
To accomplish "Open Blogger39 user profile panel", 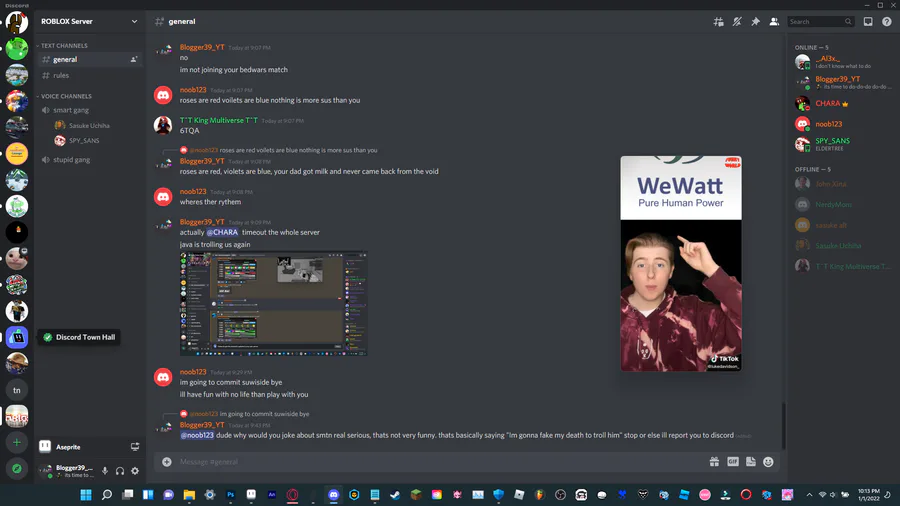I will point(65,471).
